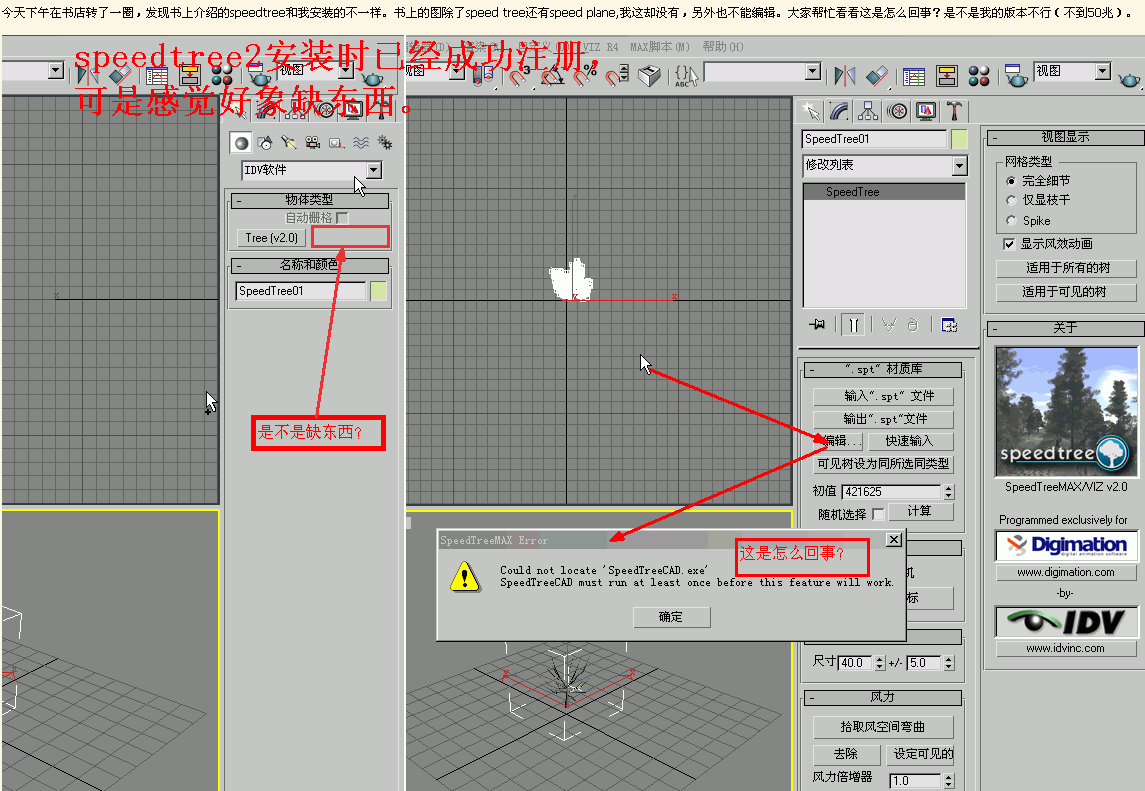Switch to Motion panel wheel tab
This screenshot has width=1145, height=791.
pyautogui.click(x=897, y=111)
